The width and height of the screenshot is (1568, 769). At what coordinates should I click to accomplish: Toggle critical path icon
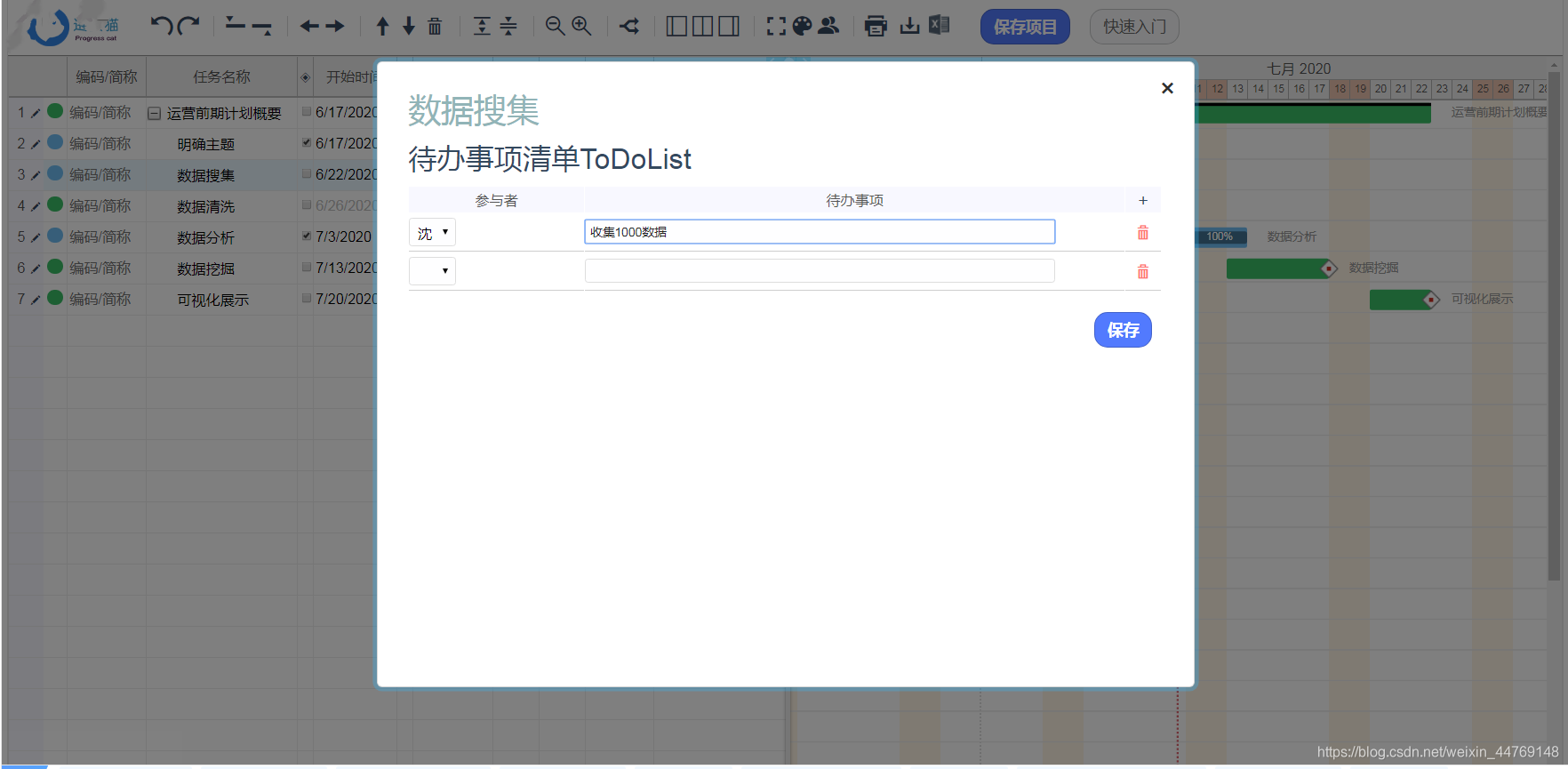coord(629,26)
